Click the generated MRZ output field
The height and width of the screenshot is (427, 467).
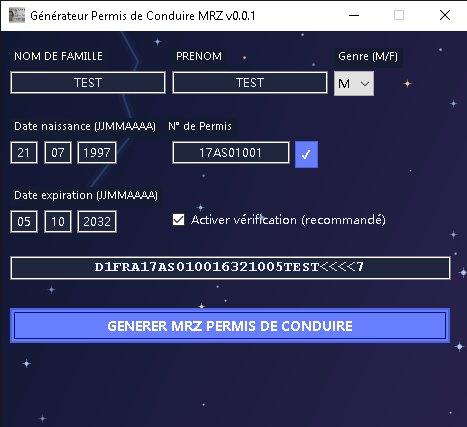pos(230,268)
